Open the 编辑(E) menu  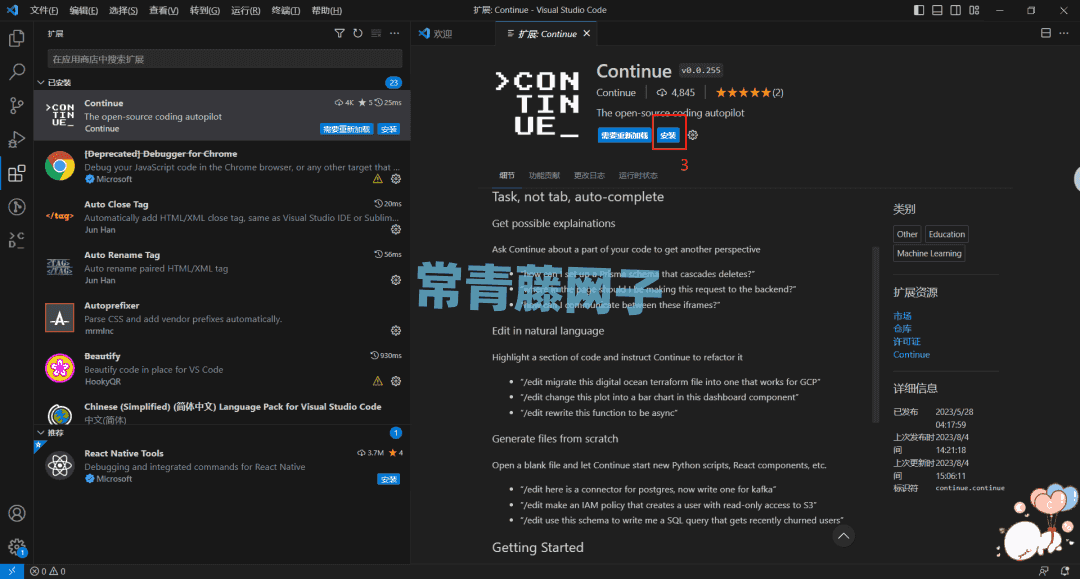coord(83,10)
